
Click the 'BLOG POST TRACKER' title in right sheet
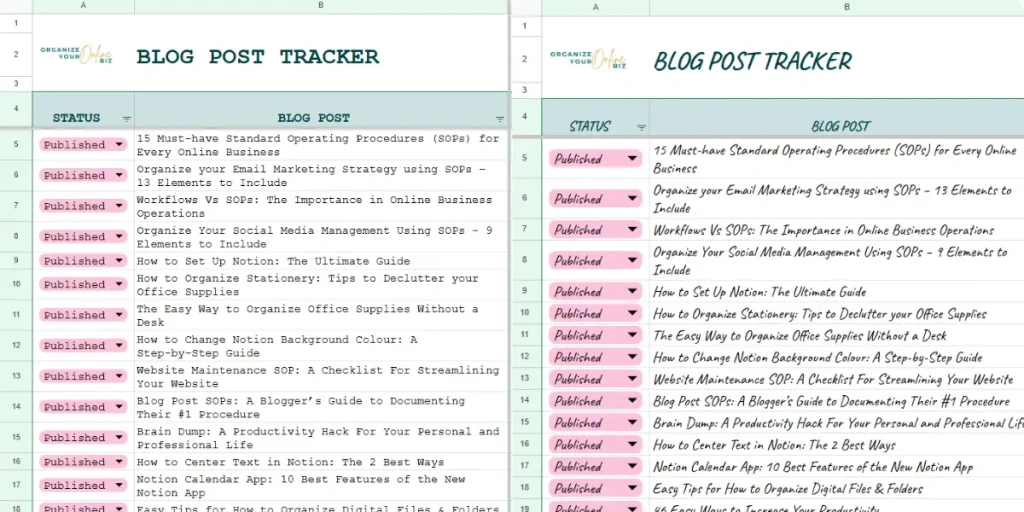point(752,61)
